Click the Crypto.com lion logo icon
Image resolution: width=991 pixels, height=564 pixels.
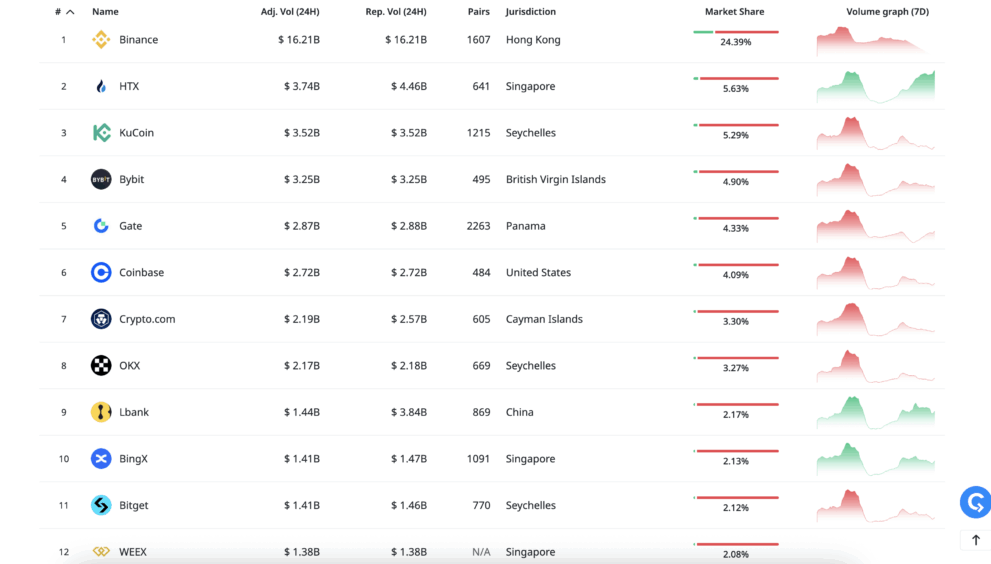101,319
